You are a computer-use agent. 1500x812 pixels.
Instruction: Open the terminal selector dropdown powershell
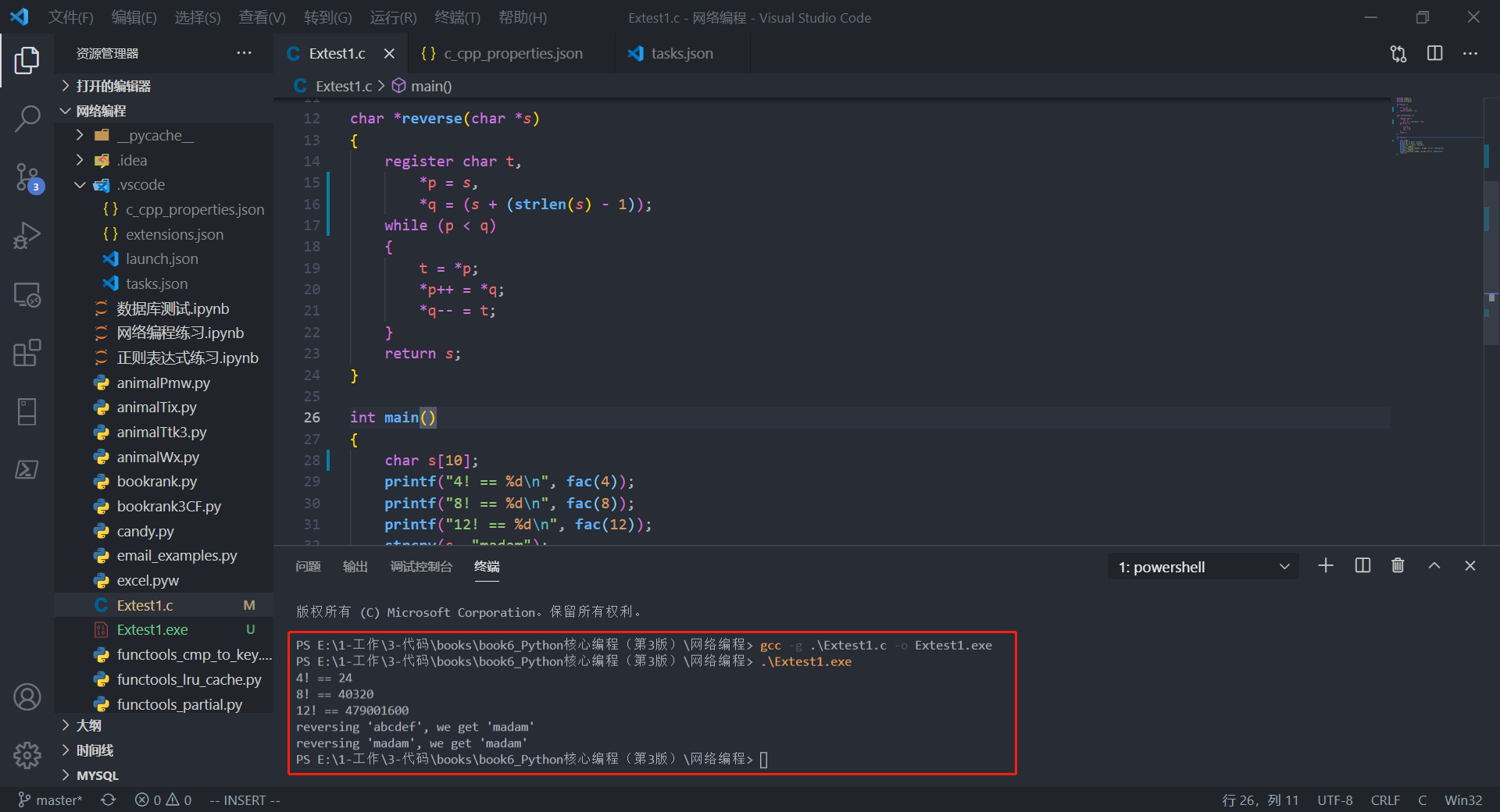[1203, 567]
